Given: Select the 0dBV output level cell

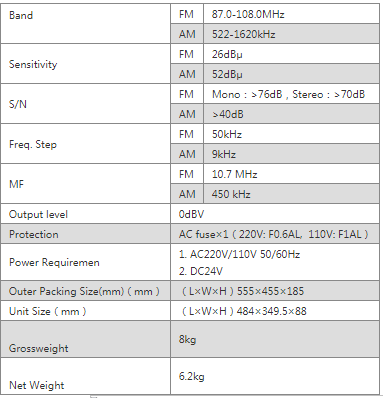Looking at the screenshot, I should pos(275,214).
